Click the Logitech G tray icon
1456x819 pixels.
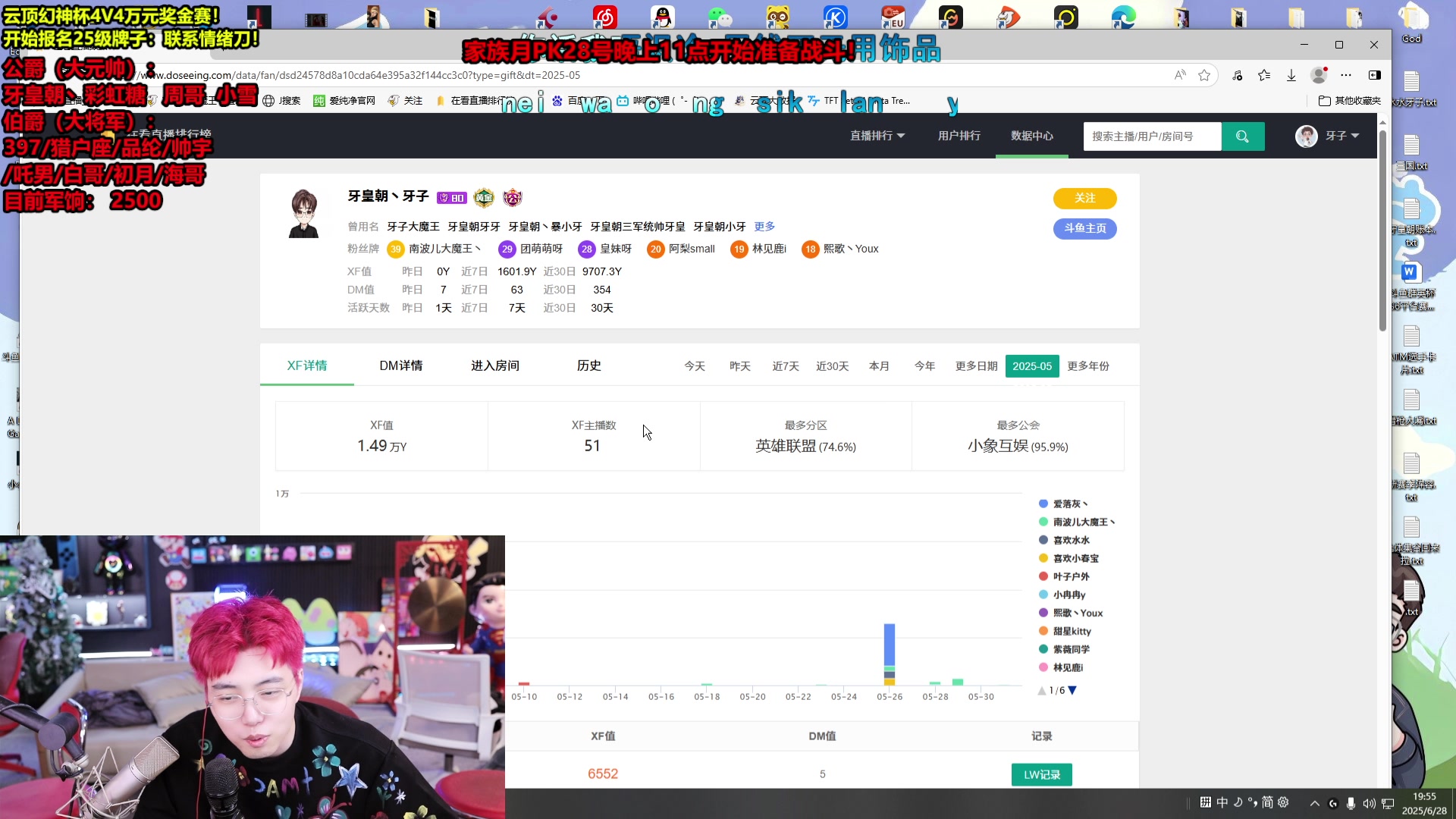click(x=1333, y=803)
